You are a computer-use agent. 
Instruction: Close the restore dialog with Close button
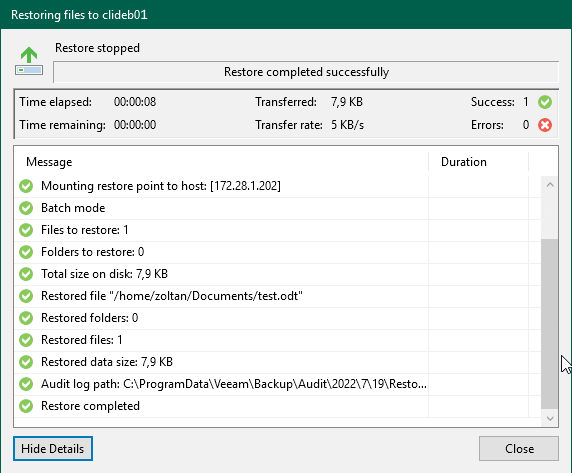519,449
